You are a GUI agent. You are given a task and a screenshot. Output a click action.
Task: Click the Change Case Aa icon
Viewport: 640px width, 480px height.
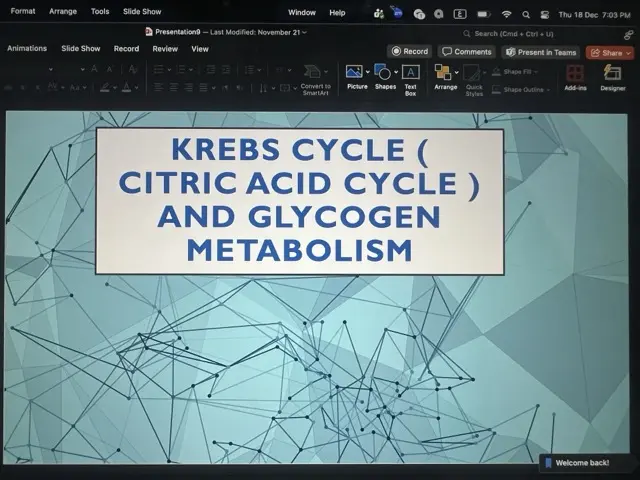tap(75, 87)
